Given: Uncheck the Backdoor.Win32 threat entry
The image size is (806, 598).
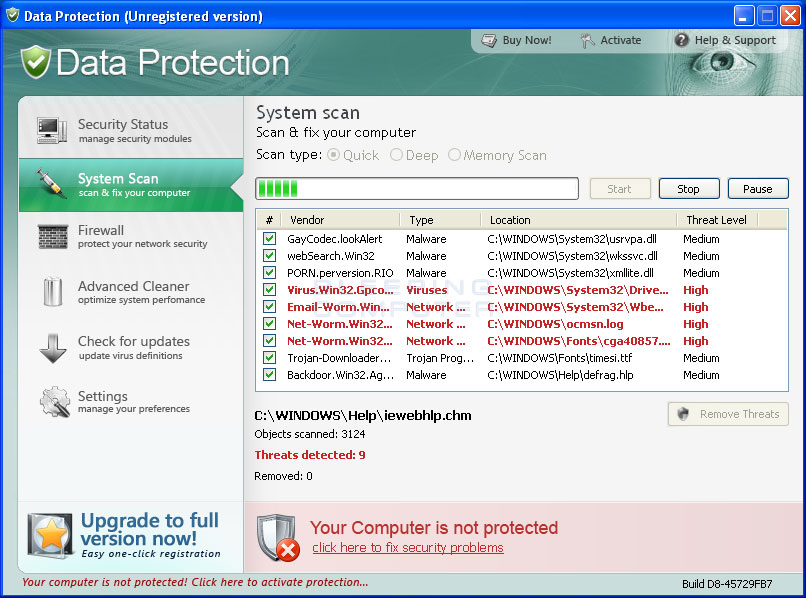Looking at the screenshot, I should click(269, 374).
